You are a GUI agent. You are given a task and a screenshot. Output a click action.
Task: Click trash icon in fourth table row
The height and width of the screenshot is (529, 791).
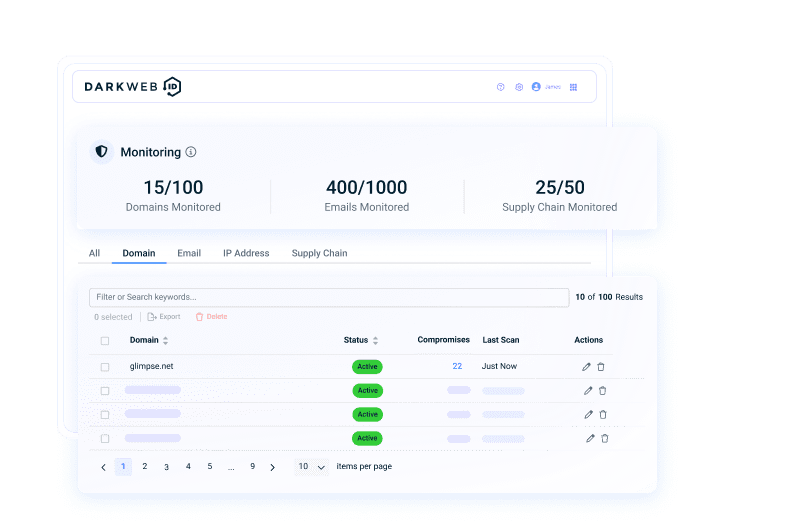[605, 438]
